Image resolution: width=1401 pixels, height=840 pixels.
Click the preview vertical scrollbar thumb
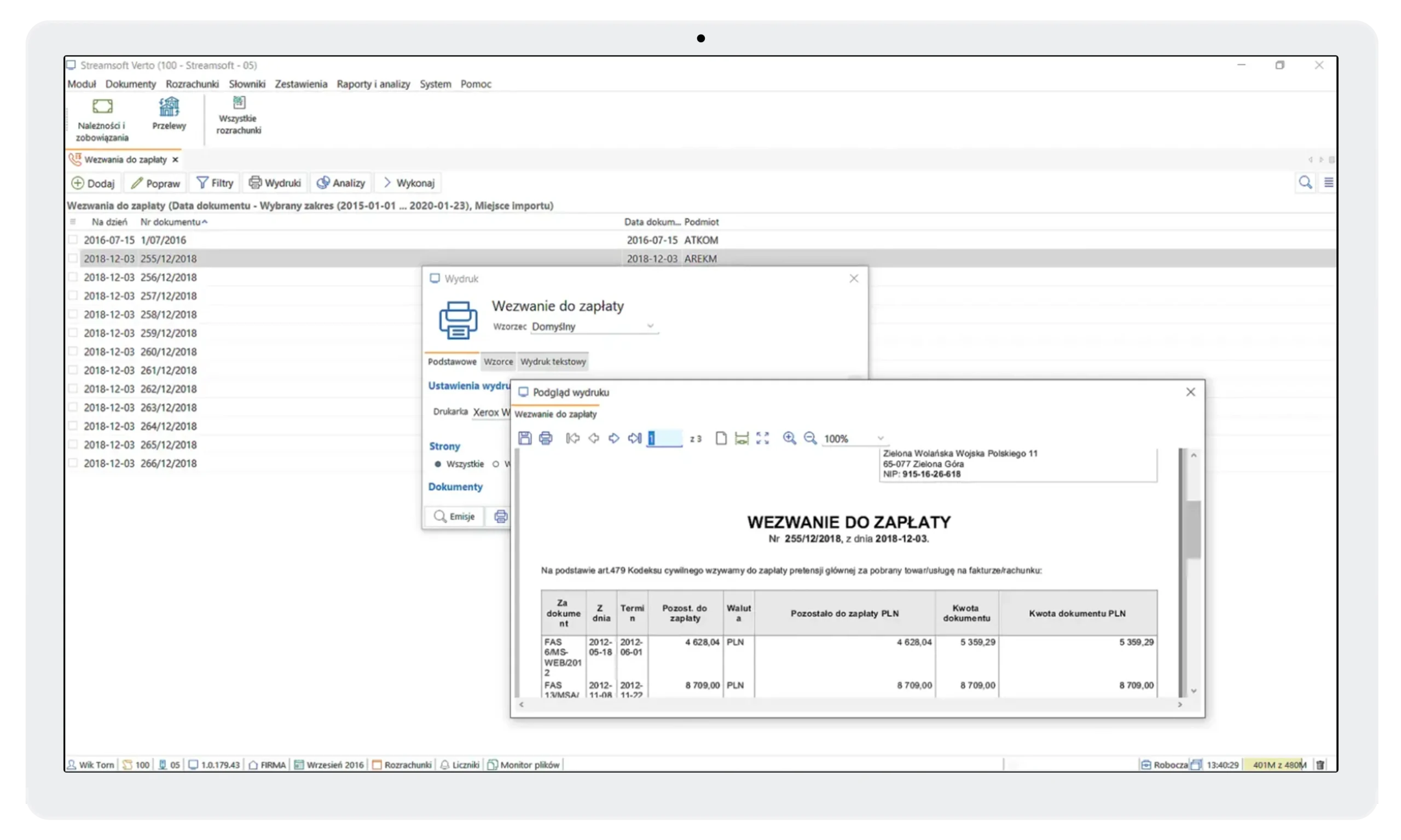[x=1193, y=529]
